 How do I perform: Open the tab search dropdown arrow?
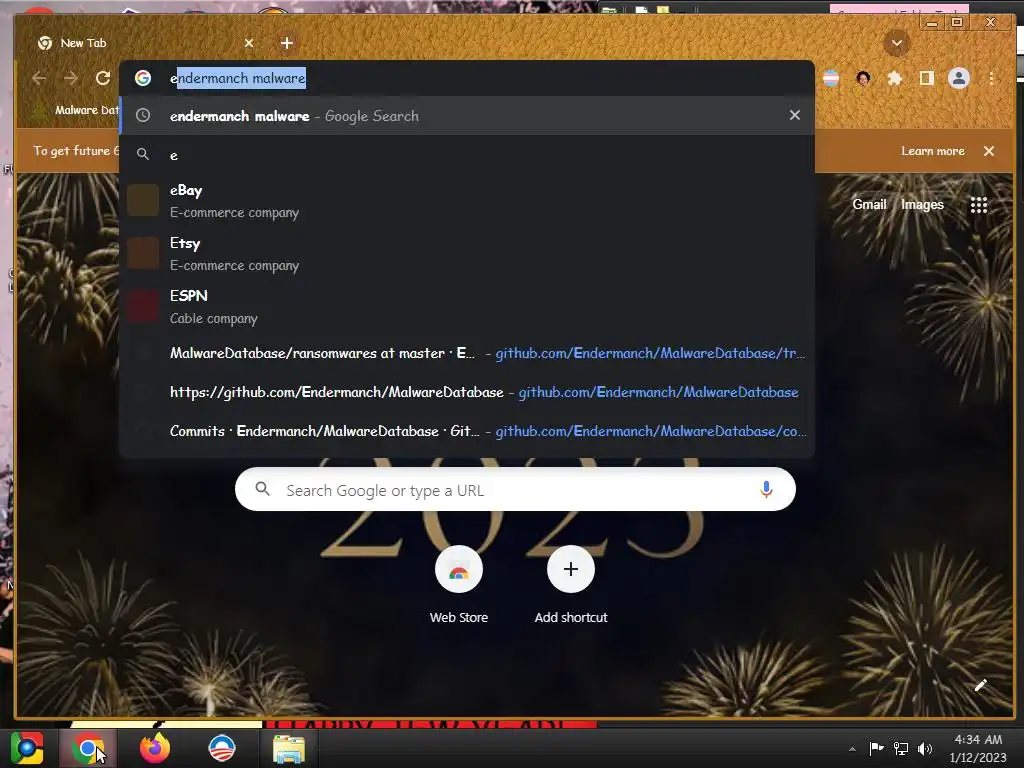[897, 43]
